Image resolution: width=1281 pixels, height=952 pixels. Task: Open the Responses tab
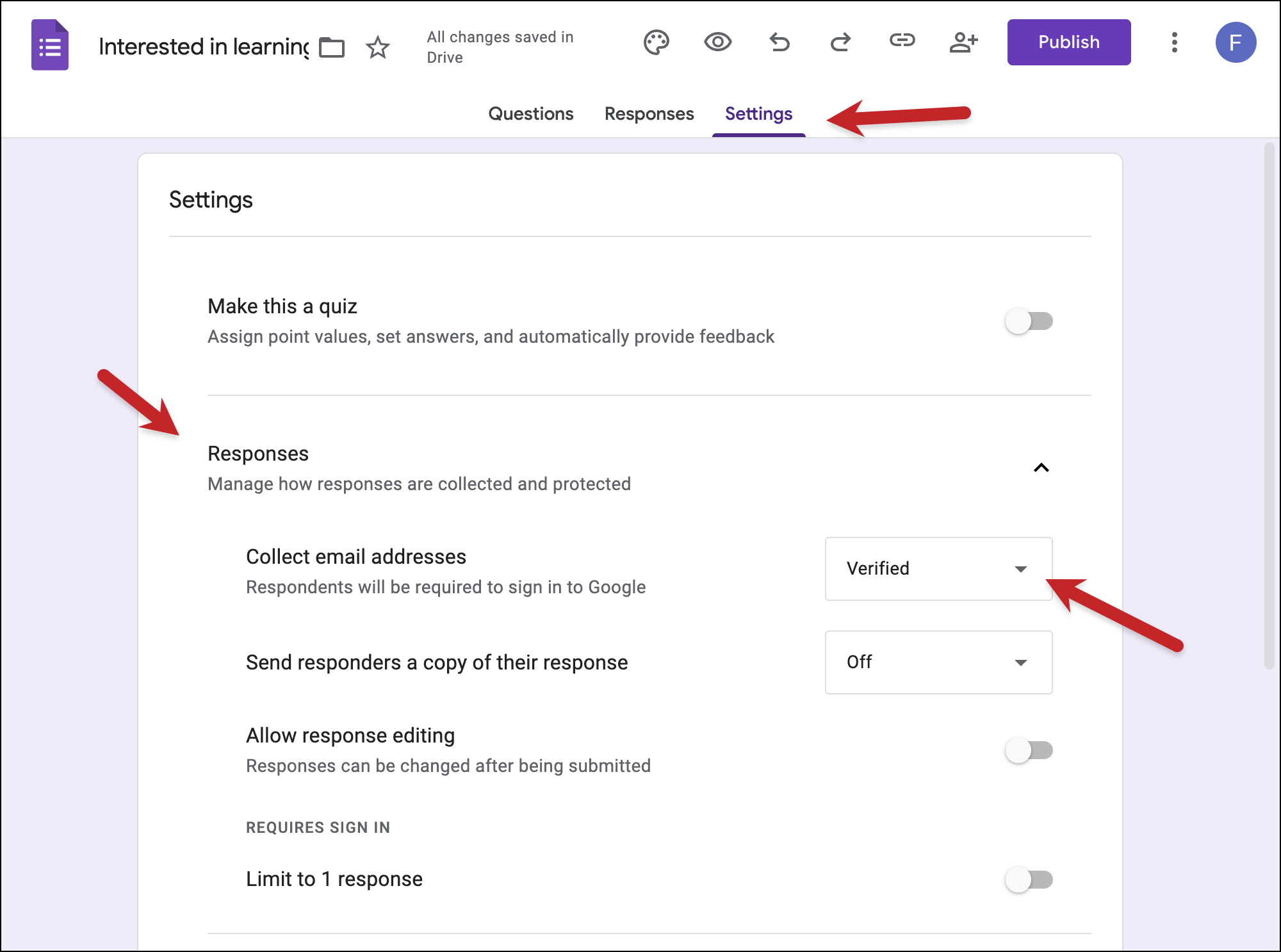[649, 113]
